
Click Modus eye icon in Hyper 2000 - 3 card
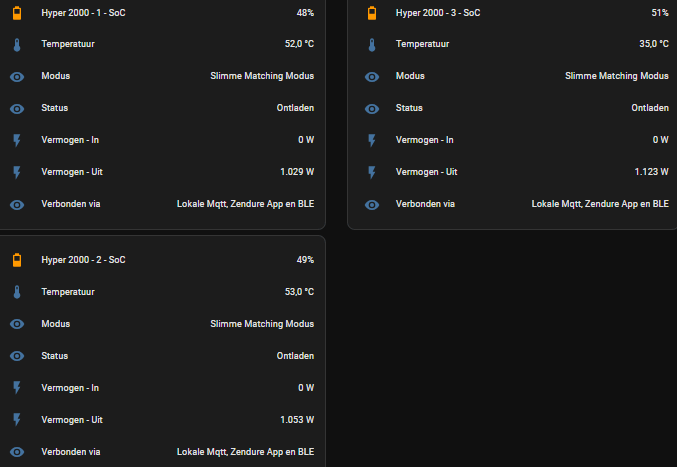tap(372, 77)
